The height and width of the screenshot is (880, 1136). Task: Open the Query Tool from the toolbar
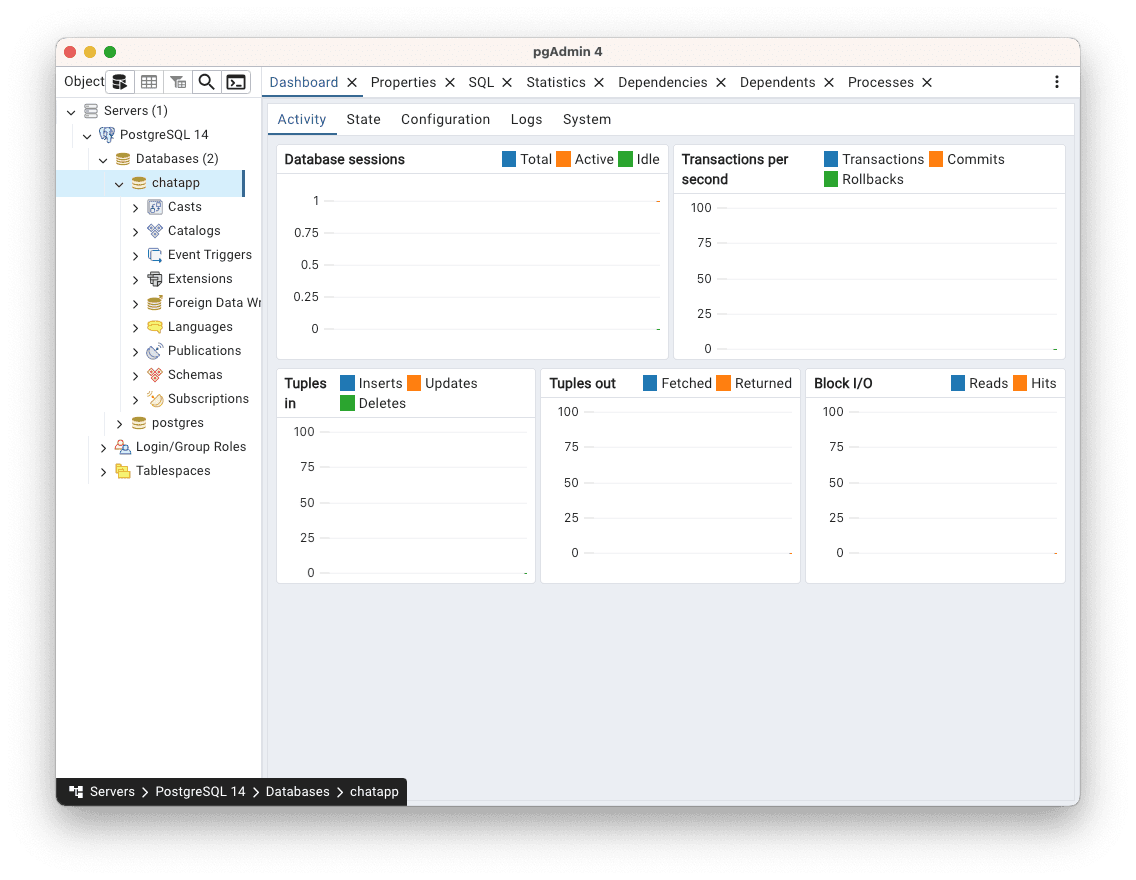point(120,82)
